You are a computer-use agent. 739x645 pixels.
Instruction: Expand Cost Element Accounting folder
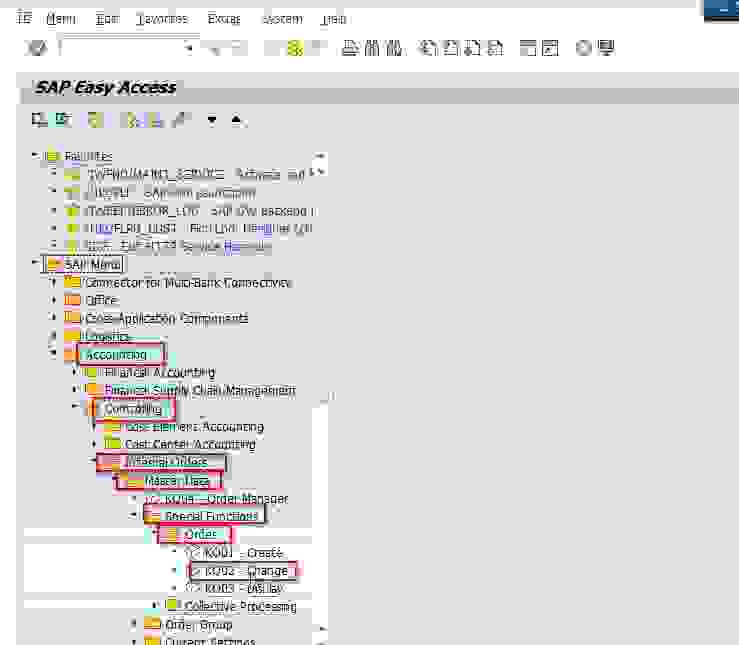click(94, 426)
